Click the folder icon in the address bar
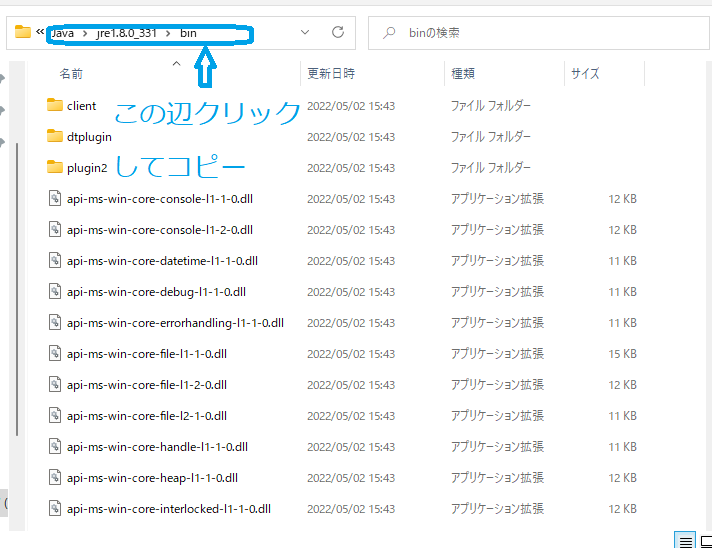The image size is (712, 548). pyautogui.click(x=23, y=32)
